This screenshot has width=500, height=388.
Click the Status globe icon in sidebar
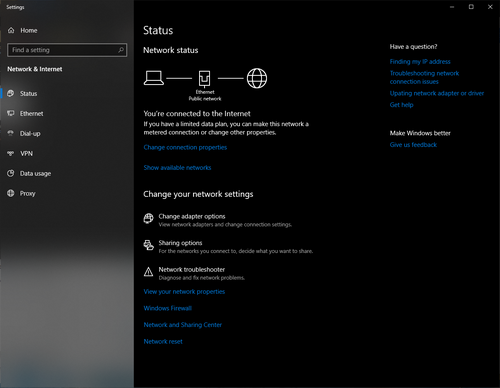[11, 93]
